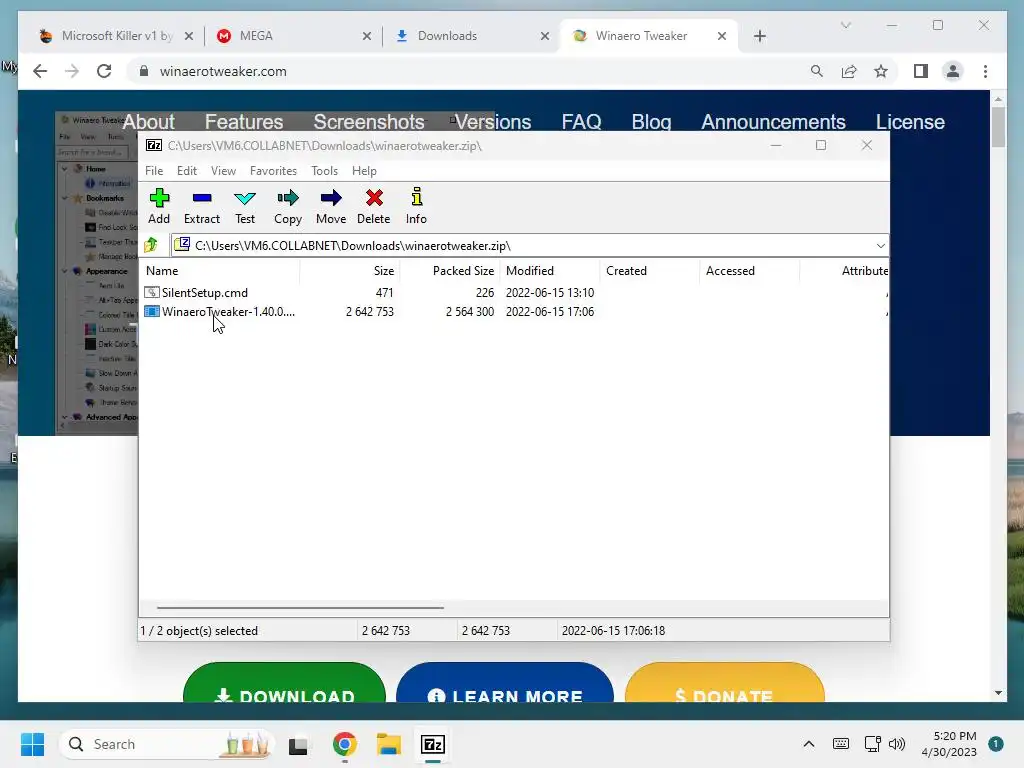Show hidden system tray icons
The image size is (1024, 768).
pyautogui.click(x=808, y=744)
